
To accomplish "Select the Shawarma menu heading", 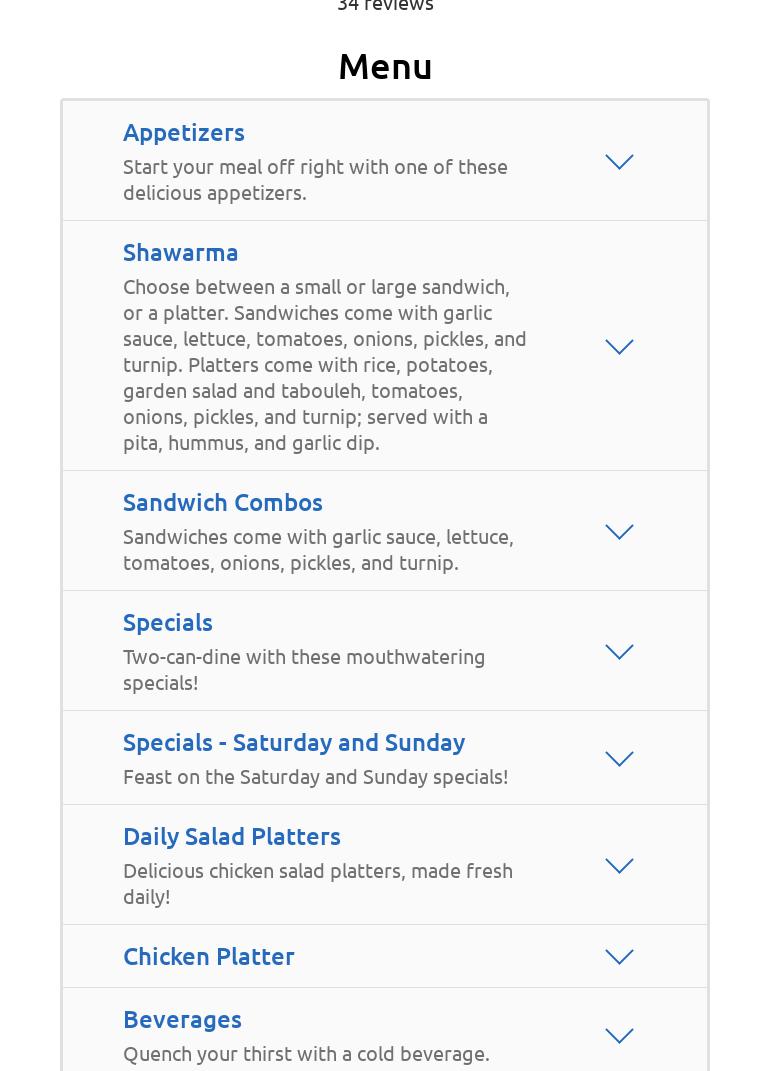I will coord(181,252).
